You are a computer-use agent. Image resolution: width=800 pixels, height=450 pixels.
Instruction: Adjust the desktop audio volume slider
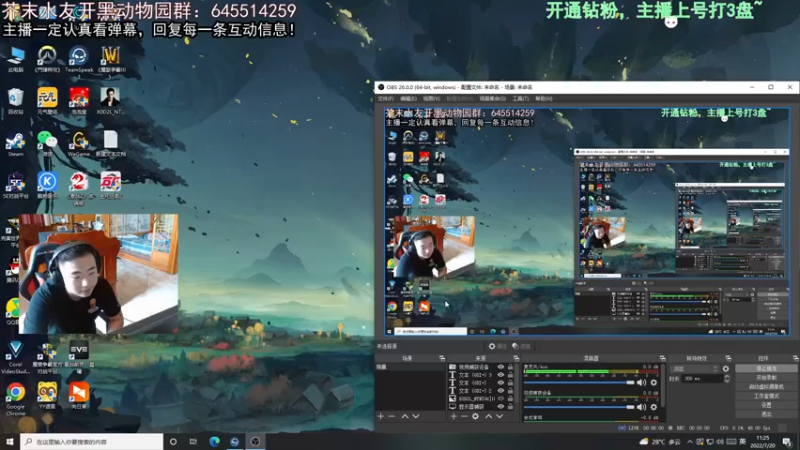tap(579, 383)
